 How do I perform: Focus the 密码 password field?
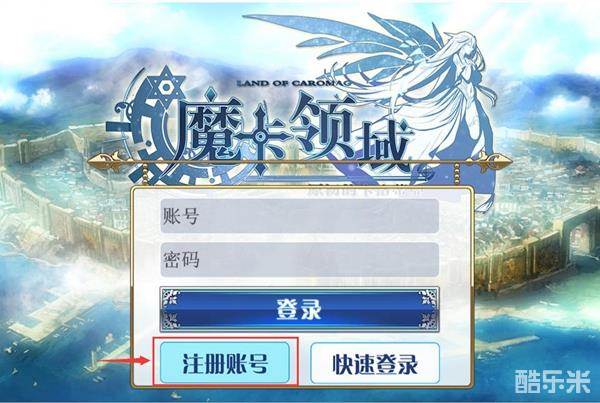(299, 259)
